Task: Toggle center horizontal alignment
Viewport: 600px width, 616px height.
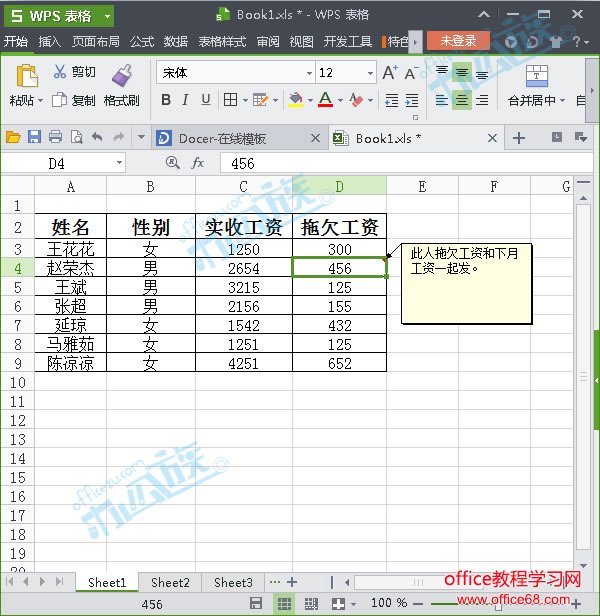Action: [462, 100]
